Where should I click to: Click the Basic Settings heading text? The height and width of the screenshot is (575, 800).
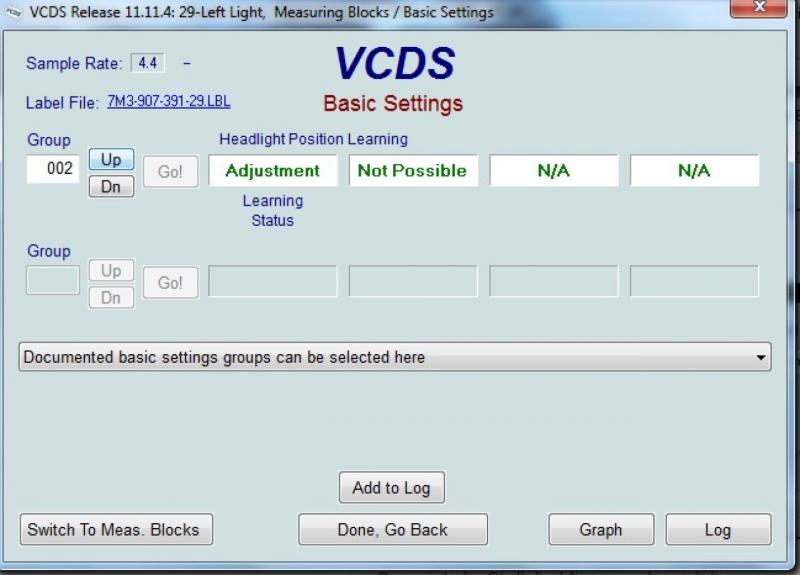click(393, 104)
